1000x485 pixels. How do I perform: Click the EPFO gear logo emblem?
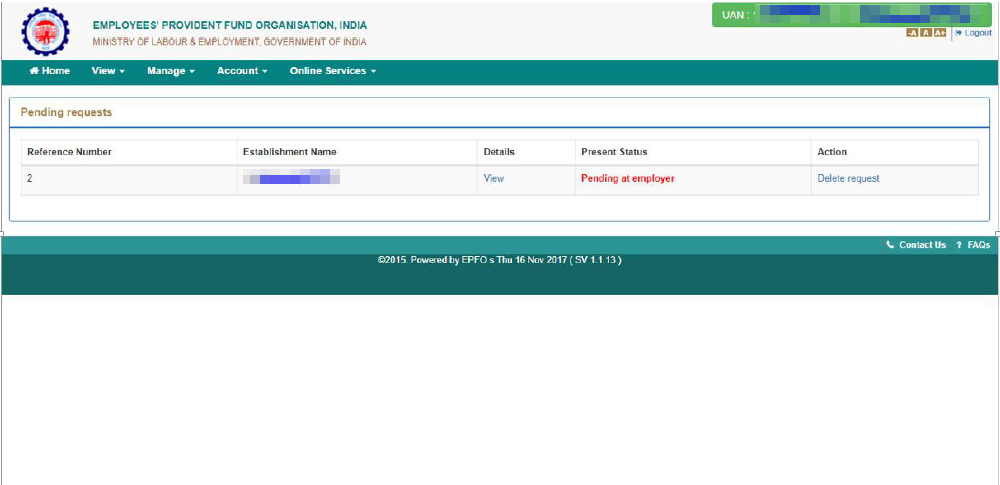coord(45,31)
